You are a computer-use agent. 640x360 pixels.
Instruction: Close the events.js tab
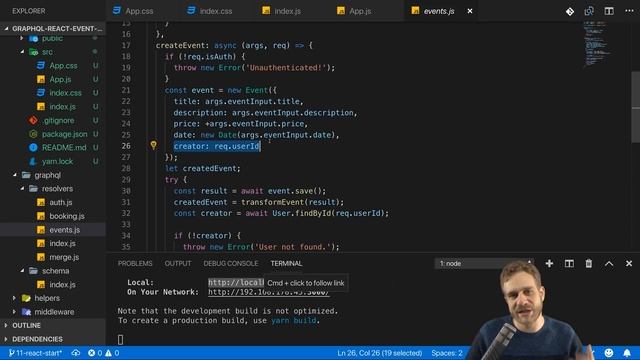tap(470, 11)
